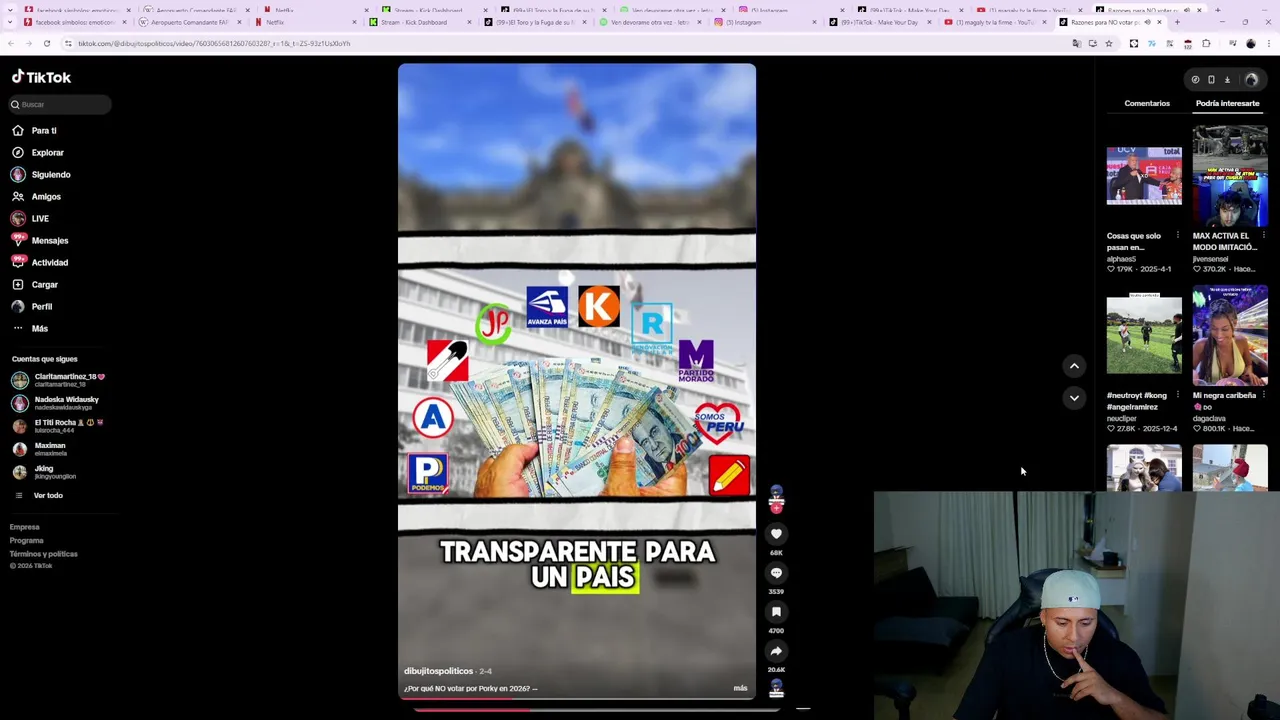Click the Buscar search field
This screenshot has width=1280, height=720.
click(60, 104)
